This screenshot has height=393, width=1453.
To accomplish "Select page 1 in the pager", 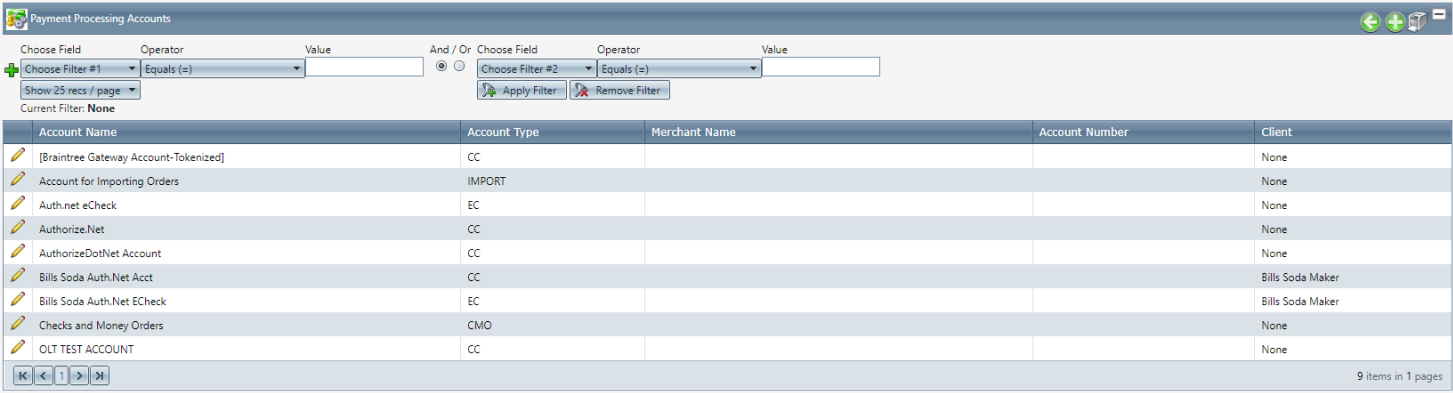I will pos(61,376).
